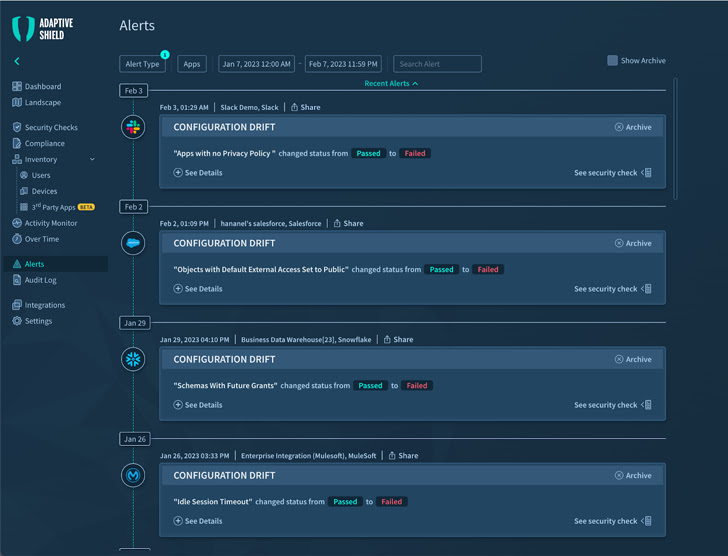Open Users under Inventory
Viewport: 728px width, 556px height.
[35, 175]
